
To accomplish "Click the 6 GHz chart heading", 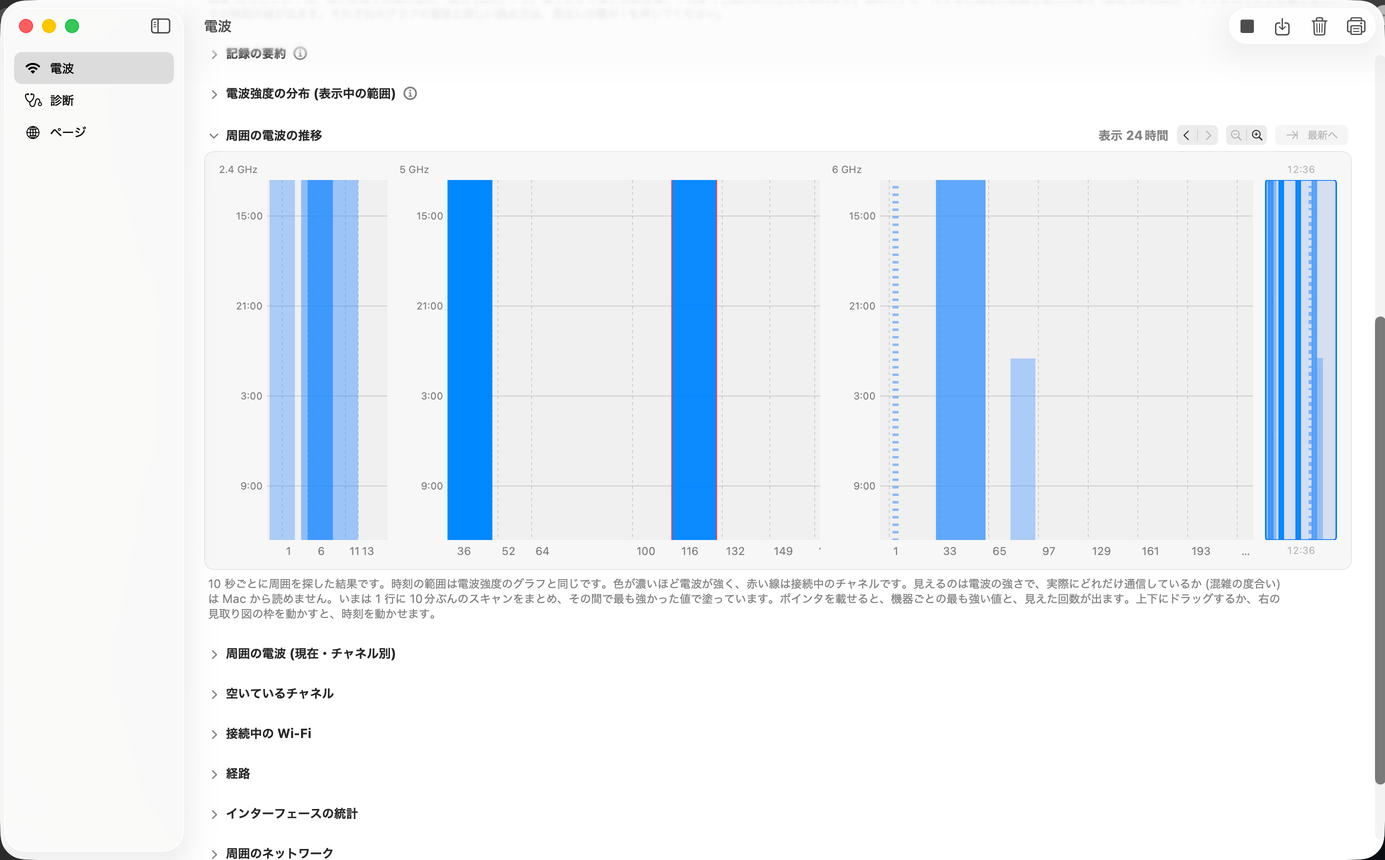I will 847,170.
